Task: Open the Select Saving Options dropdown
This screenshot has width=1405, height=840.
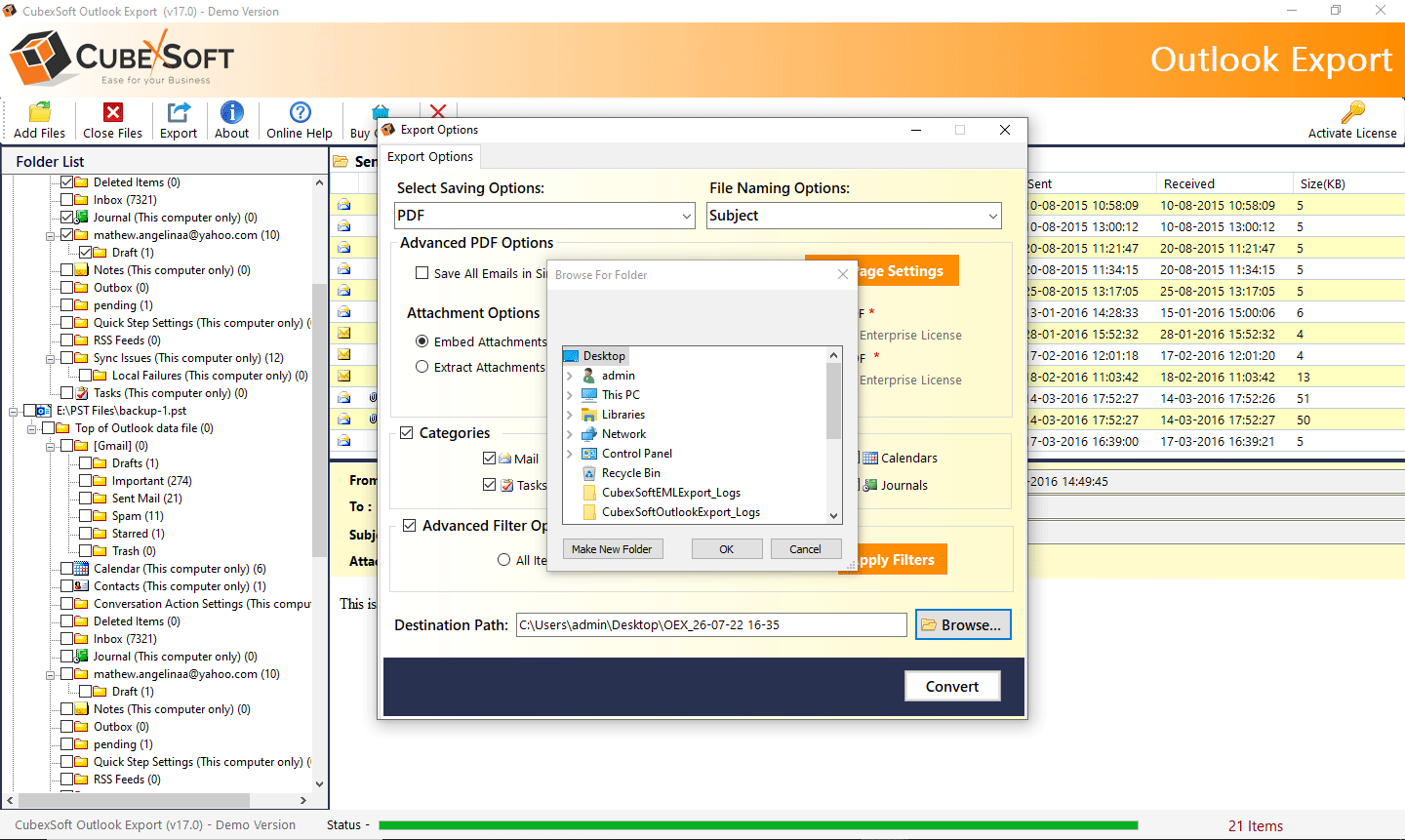Action: (x=544, y=216)
